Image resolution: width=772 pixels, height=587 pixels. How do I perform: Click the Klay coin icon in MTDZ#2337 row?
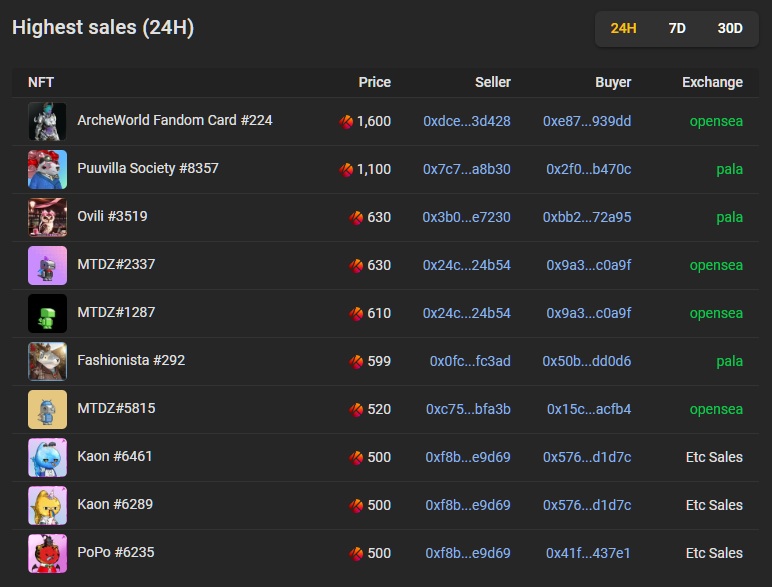pyautogui.click(x=356, y=266)
